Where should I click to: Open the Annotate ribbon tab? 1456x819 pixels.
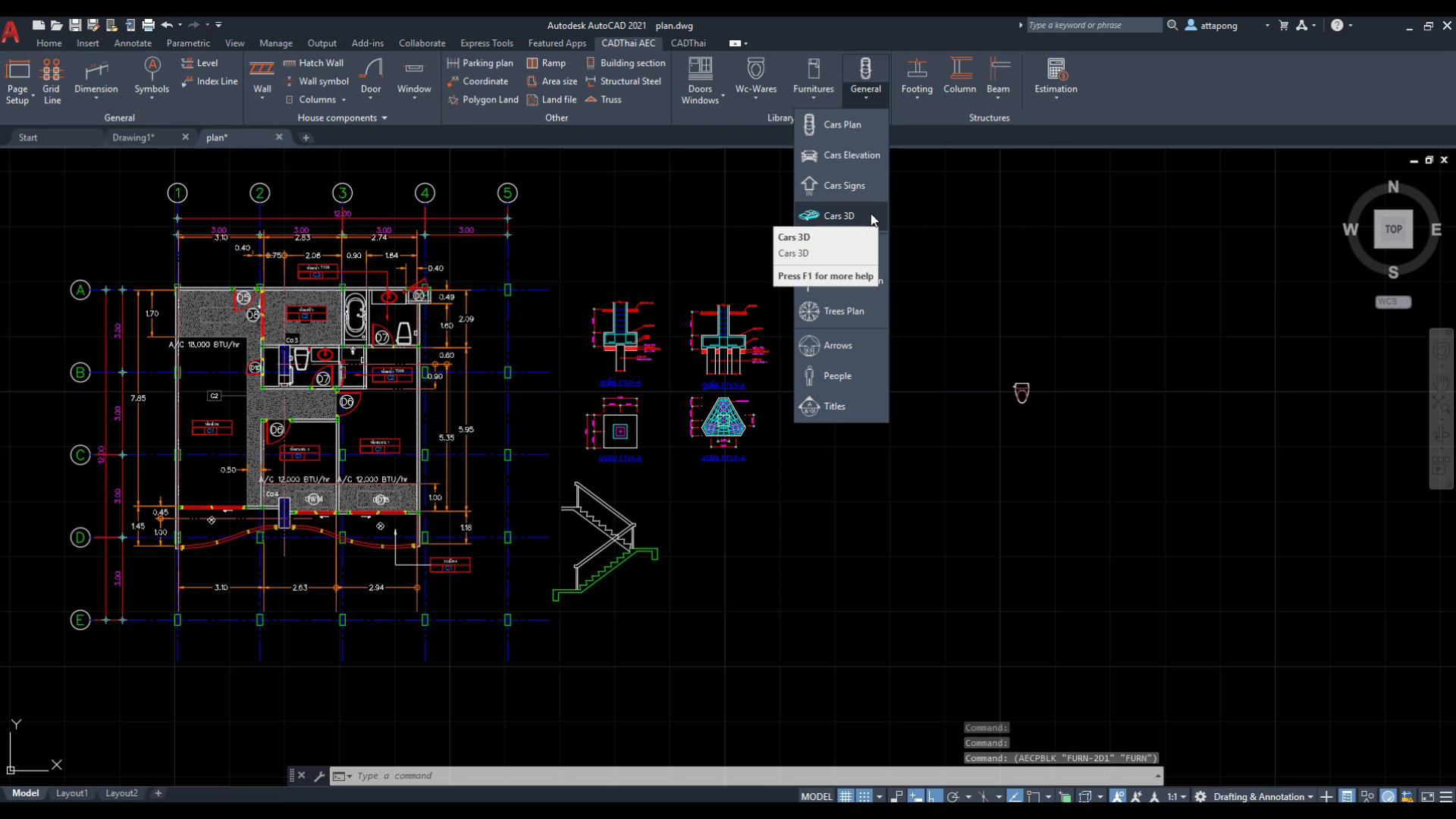[133, 43]
